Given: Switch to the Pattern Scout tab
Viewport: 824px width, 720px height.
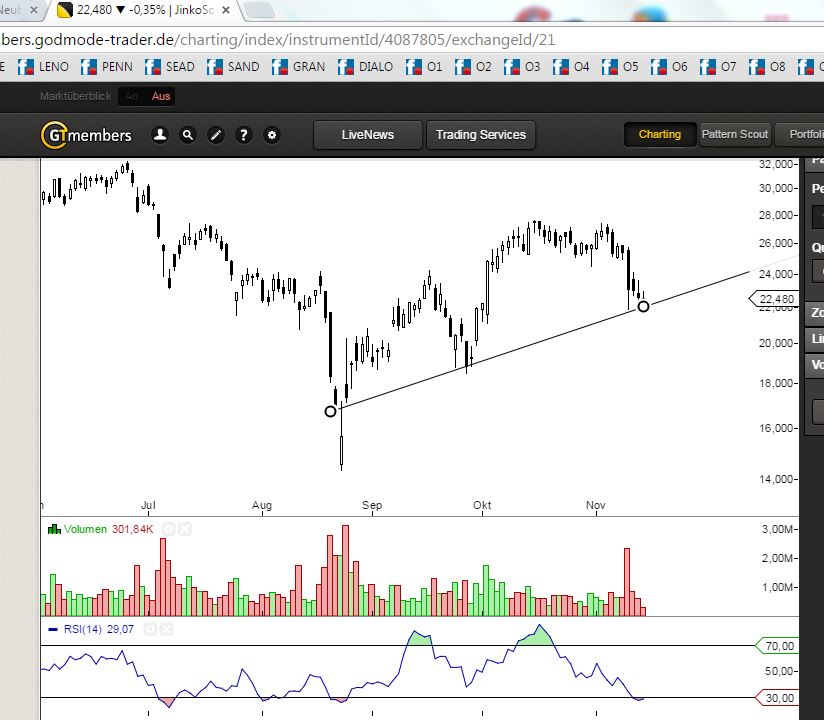Looking at the screenshot, I should click(735, 135).
